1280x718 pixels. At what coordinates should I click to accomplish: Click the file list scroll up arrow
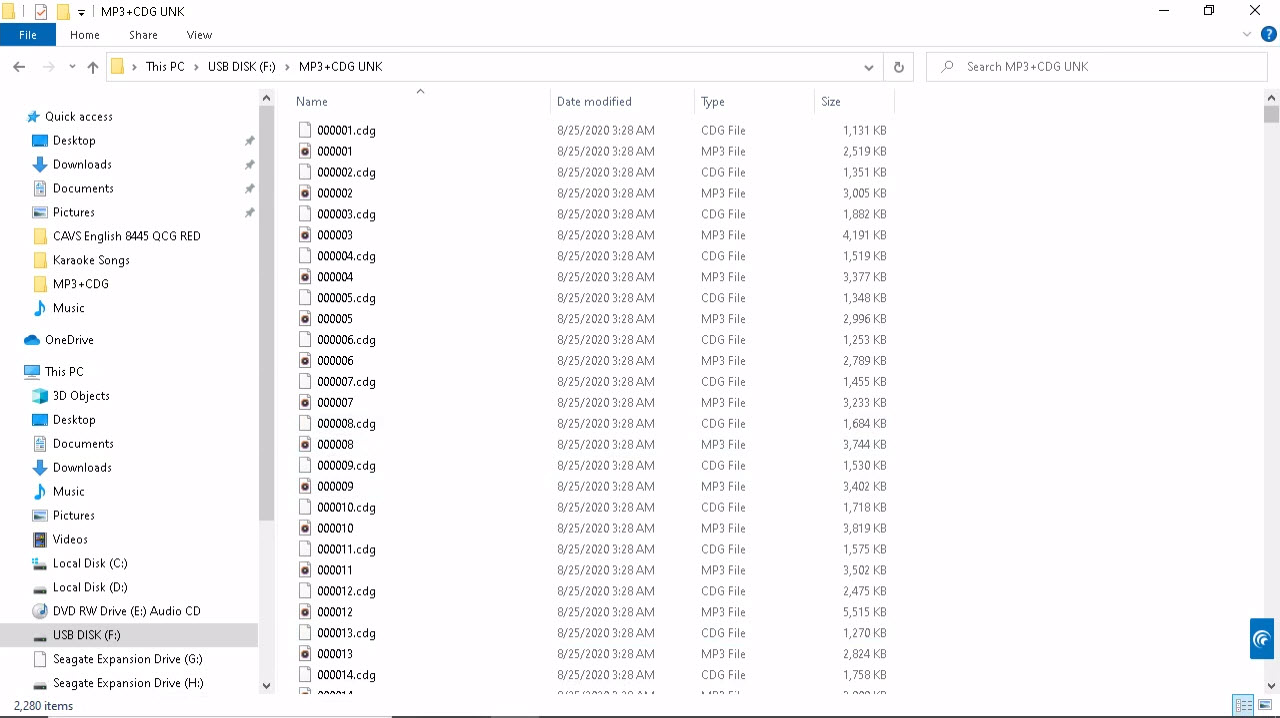pyautogui.click(x=1271, y=98)
